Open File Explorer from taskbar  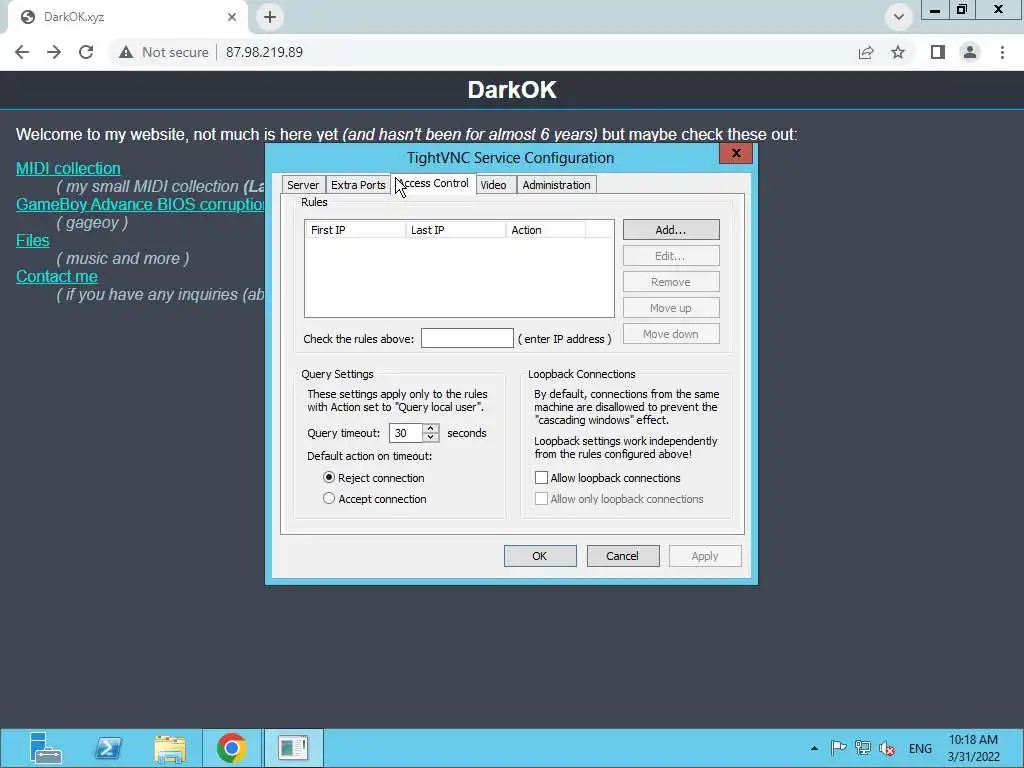[x=170, y=748]
